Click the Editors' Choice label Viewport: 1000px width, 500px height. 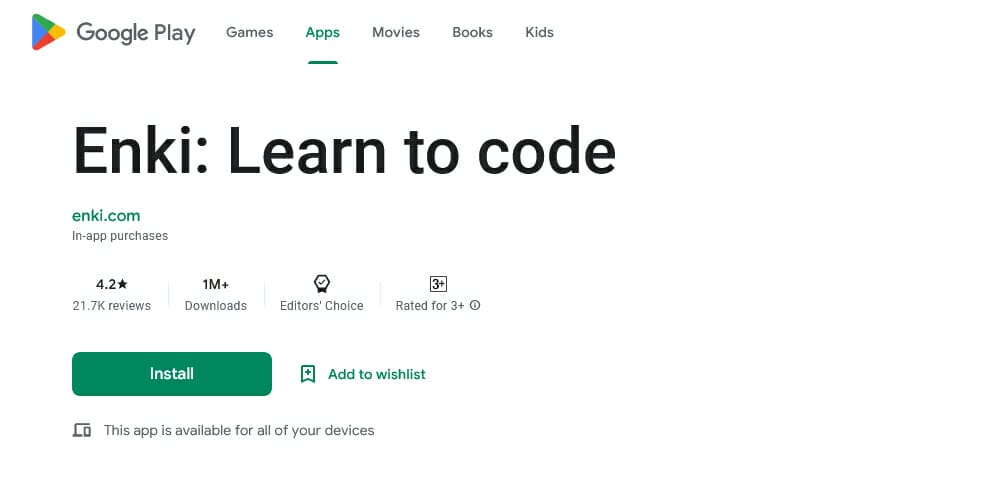tap(322, 305)
